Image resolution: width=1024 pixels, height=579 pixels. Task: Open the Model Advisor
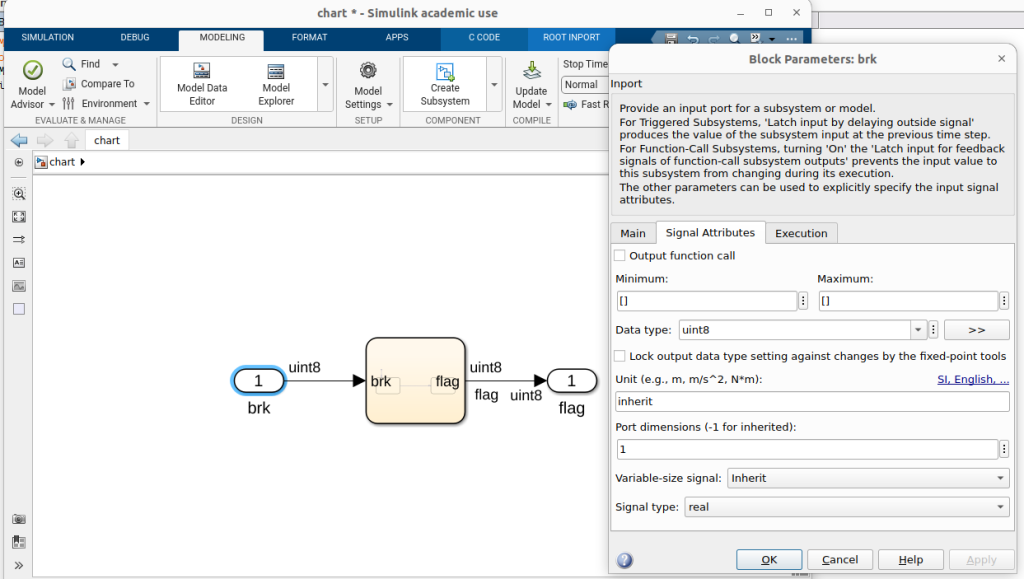pos(32,85)
